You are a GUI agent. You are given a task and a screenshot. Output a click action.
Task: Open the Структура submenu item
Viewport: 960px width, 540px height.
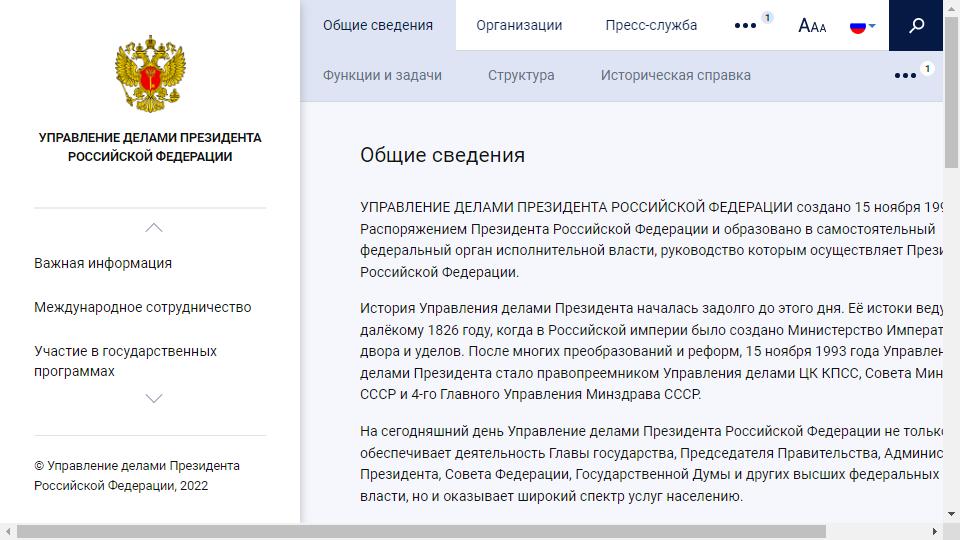tap(521, 75)
